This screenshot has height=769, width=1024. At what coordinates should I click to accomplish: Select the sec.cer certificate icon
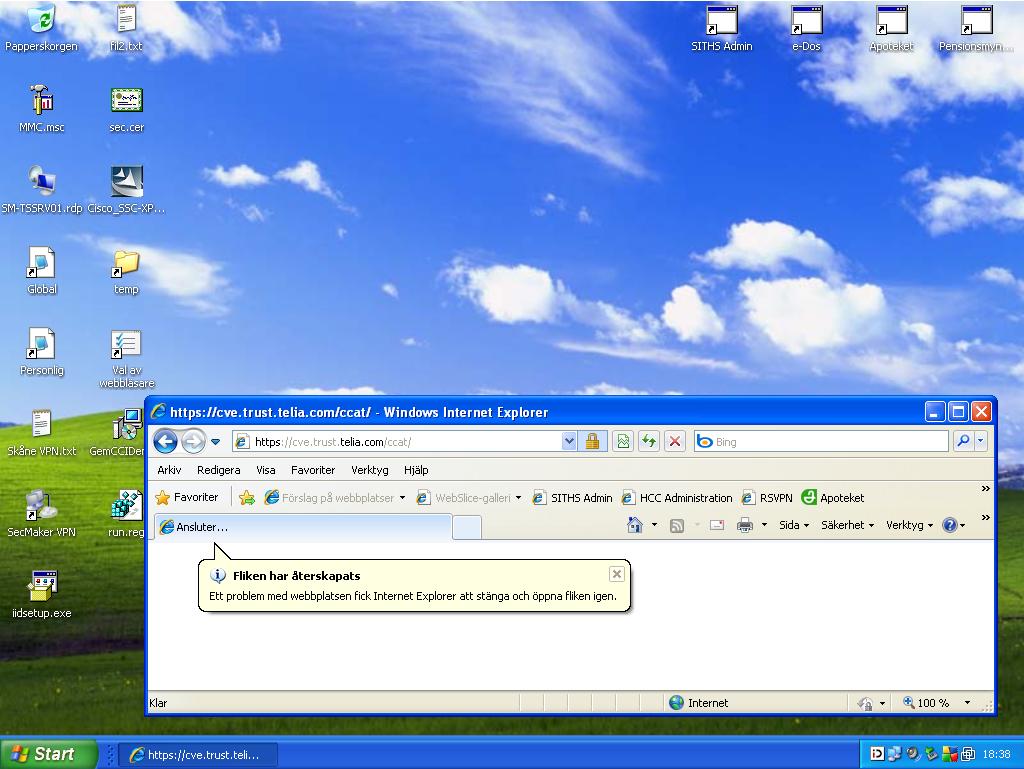(127, 108)
